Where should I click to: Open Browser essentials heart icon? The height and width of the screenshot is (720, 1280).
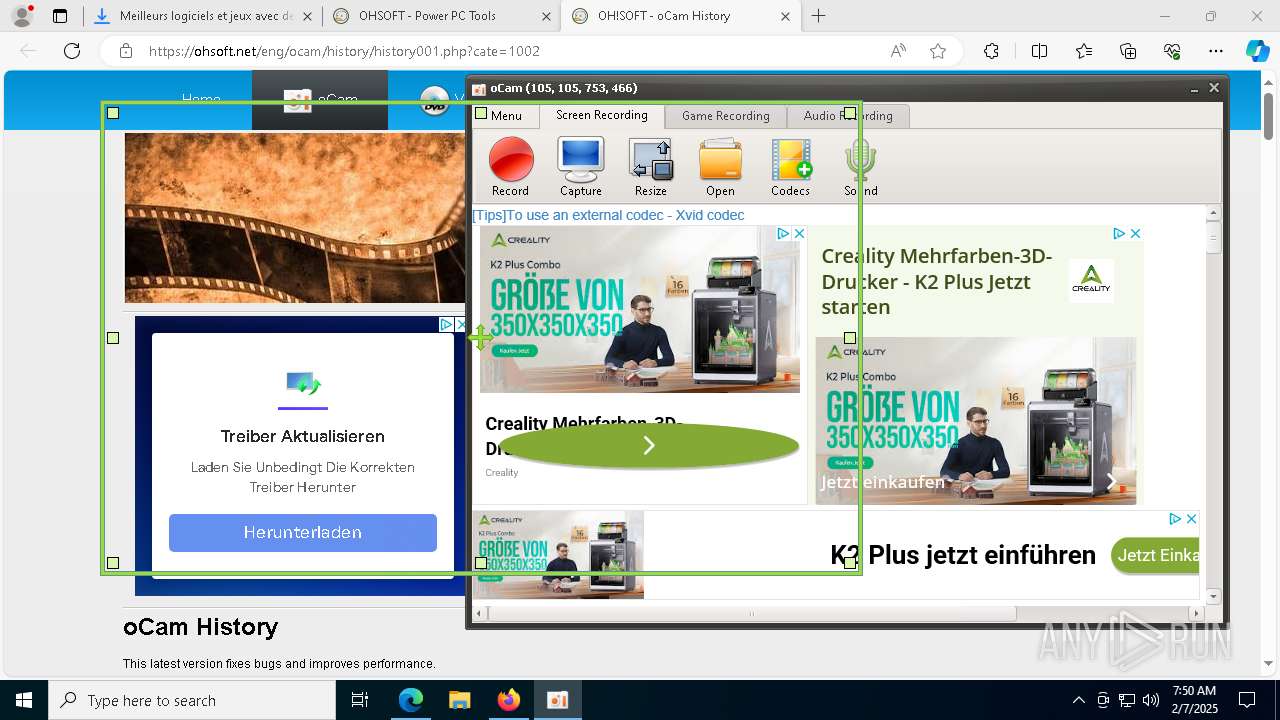(1172, 51)
